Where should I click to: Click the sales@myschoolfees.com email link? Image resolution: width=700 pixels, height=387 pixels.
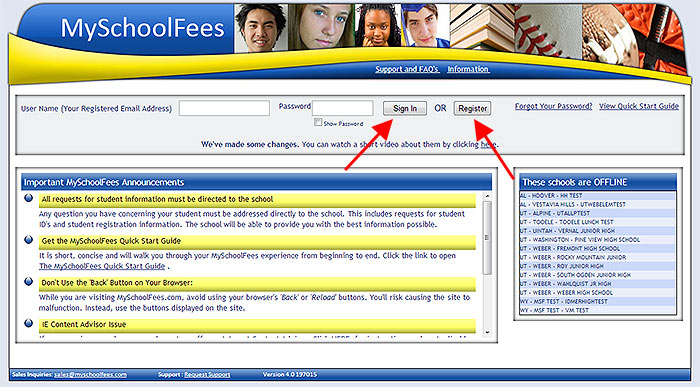coord(91,375)
